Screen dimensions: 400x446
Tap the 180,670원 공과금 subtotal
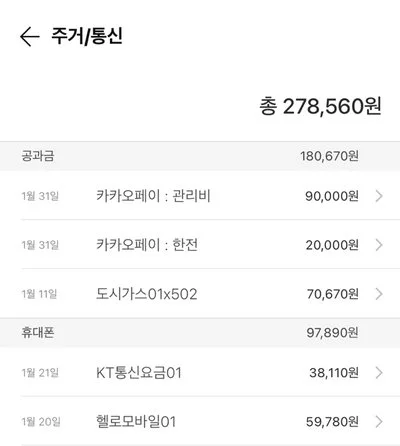pos(329,156)
